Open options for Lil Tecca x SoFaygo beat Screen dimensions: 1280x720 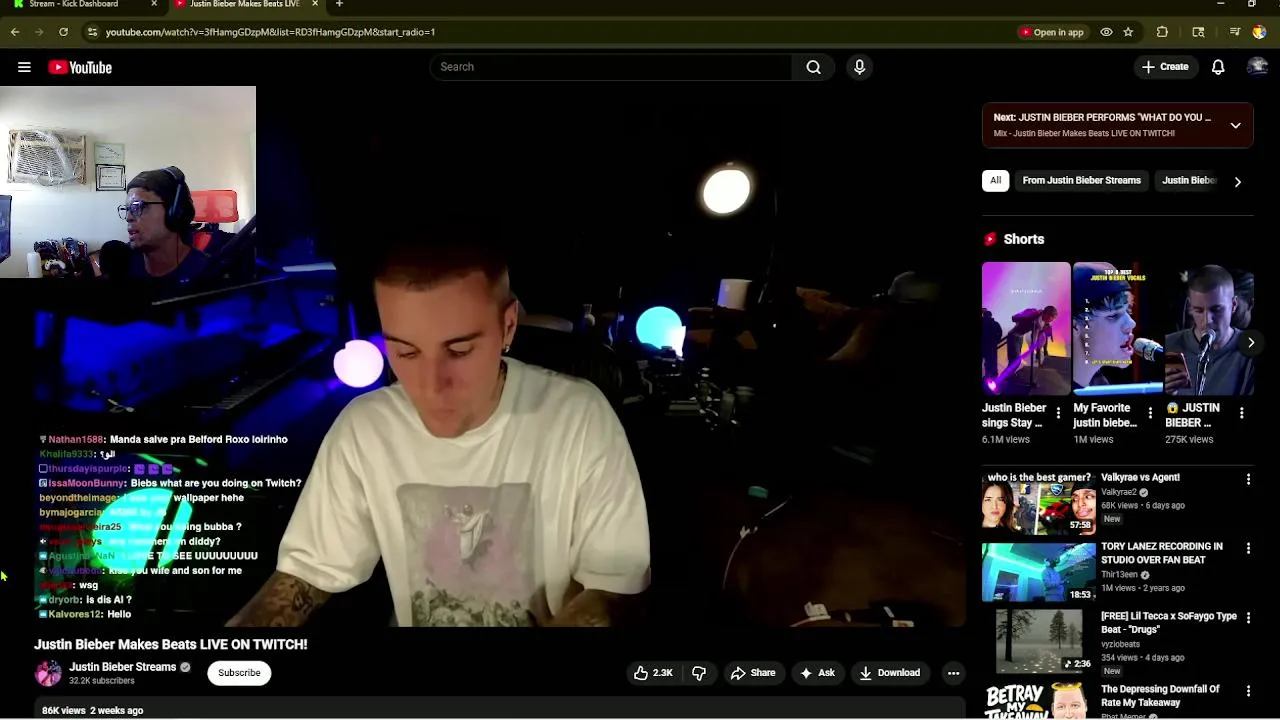point(1248,619)
